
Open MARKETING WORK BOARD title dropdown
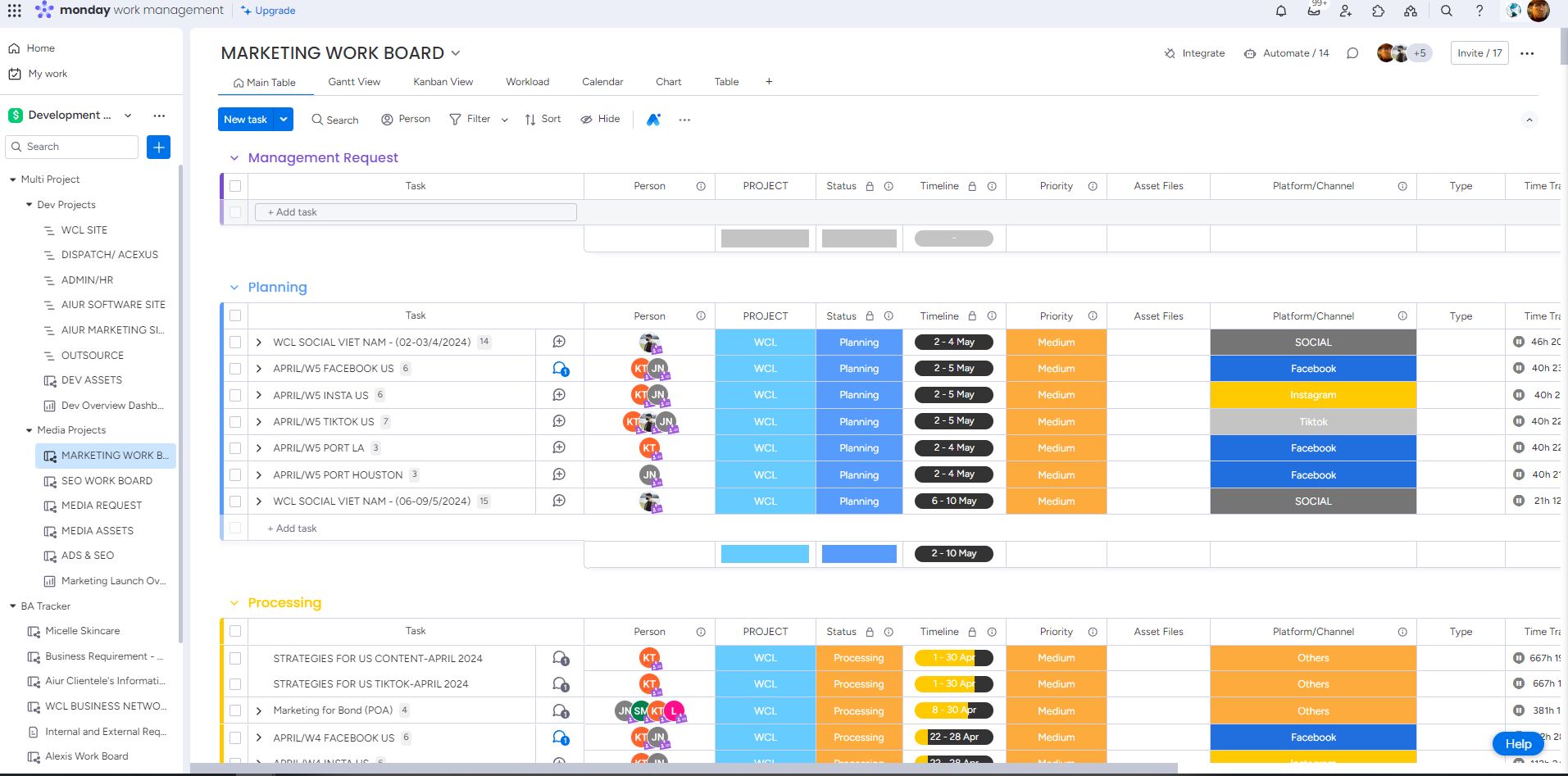[x=456, y=53]
